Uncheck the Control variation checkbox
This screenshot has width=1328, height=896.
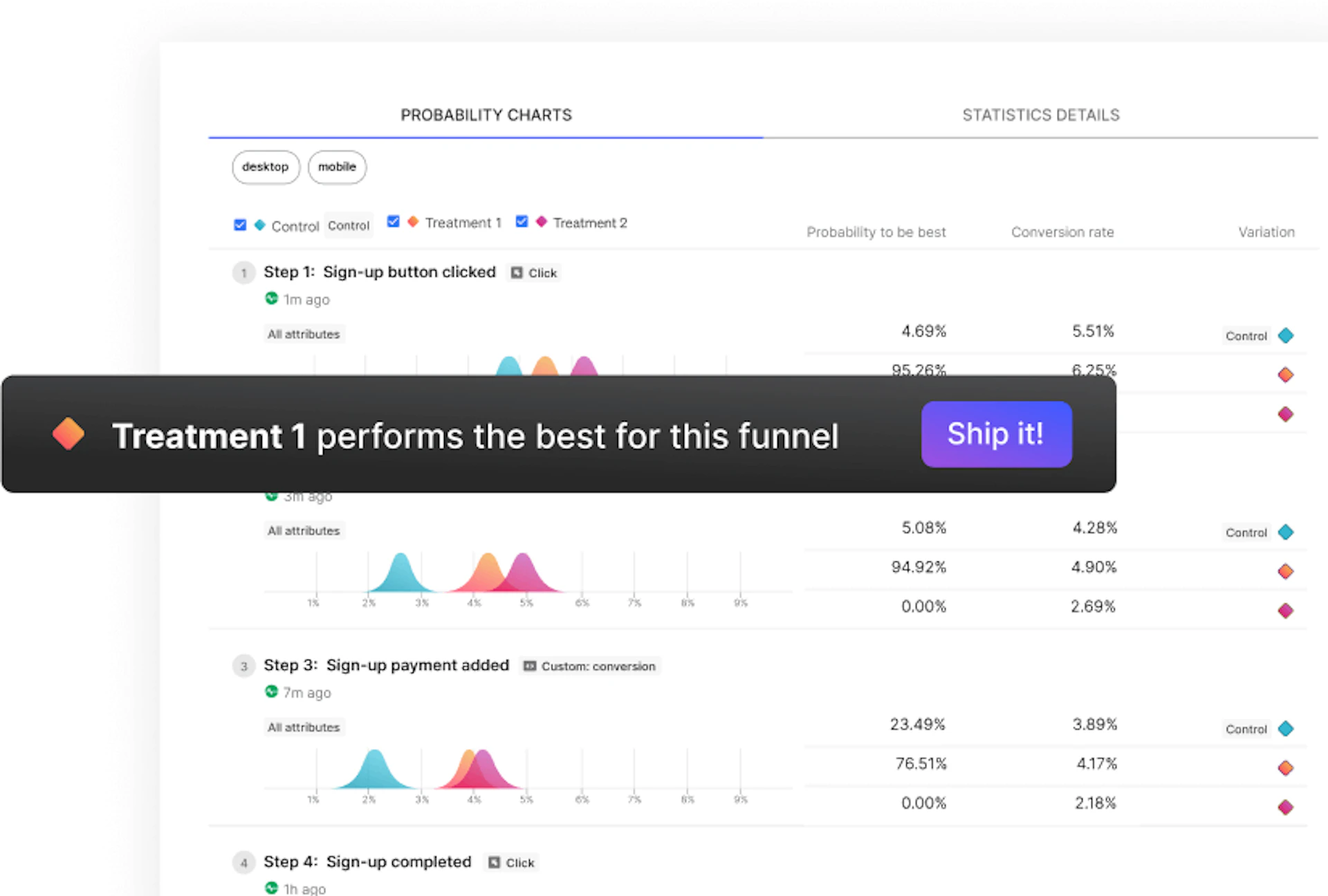(x=240, y=225)
